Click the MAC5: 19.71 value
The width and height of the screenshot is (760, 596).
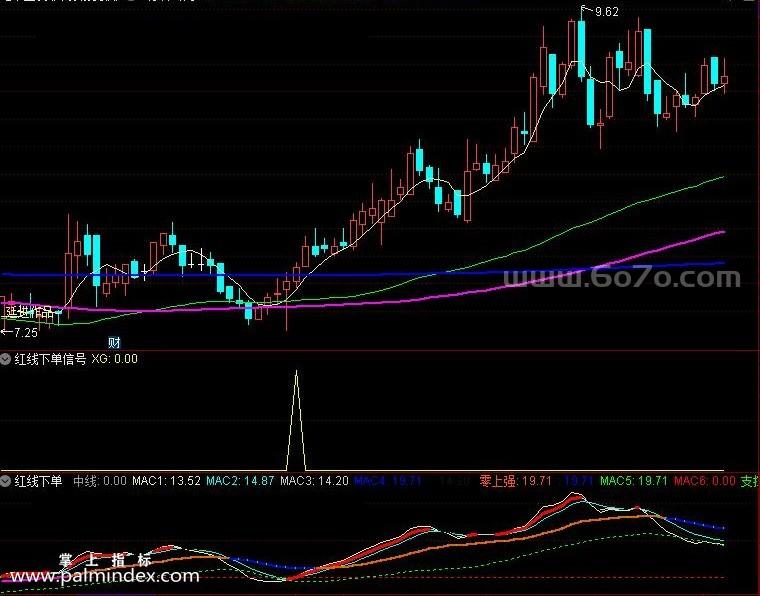point(634,481)
